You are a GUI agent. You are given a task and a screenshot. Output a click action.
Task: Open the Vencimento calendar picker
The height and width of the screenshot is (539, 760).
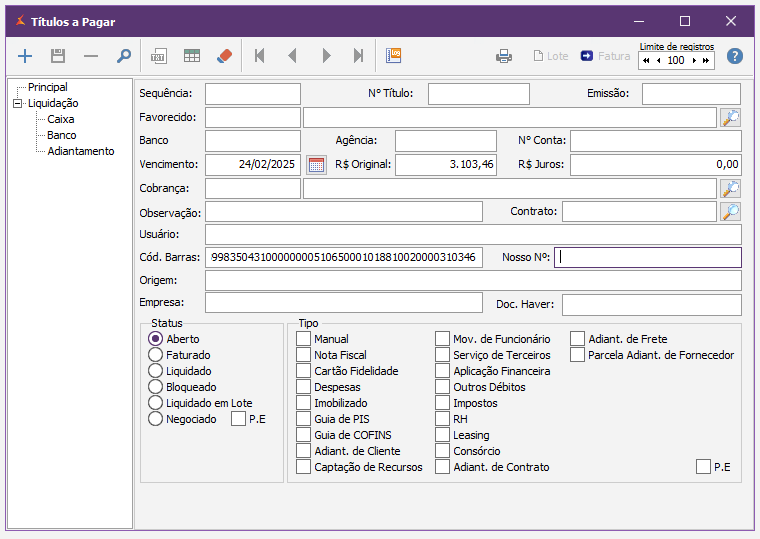pos(316,165)
